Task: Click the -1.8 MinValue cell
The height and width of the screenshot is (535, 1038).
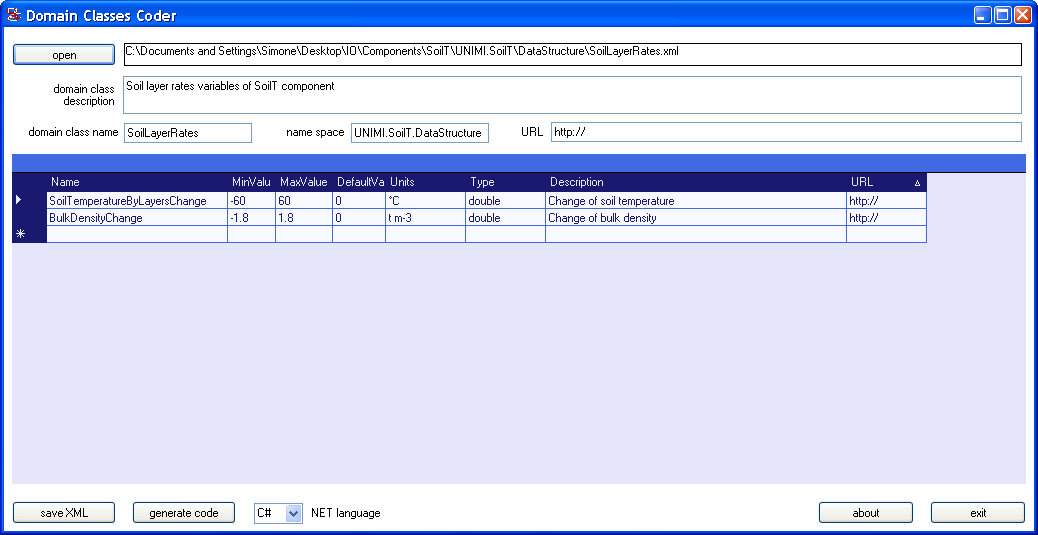Action: click(252, 217)
